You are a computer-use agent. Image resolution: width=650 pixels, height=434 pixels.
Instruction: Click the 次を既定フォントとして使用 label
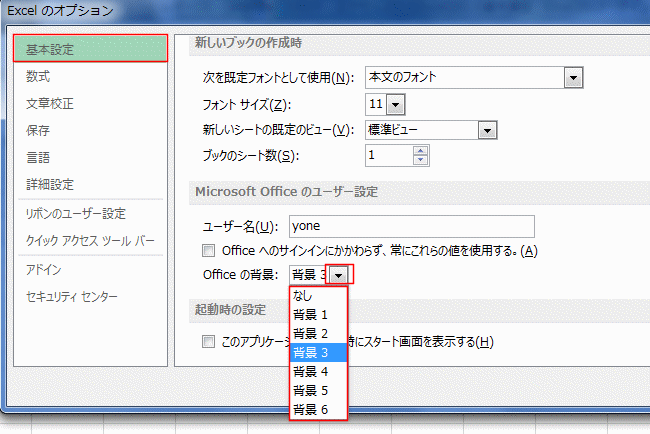tap(278, 78)
